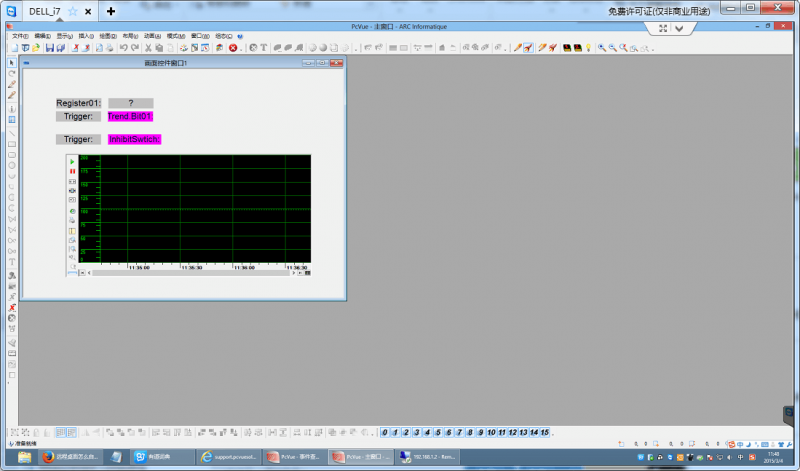Image resolution: width=800 pixels, height=471 pixels.
Task: Open the 窗口 (Window) menu
Action: (200, 36)
